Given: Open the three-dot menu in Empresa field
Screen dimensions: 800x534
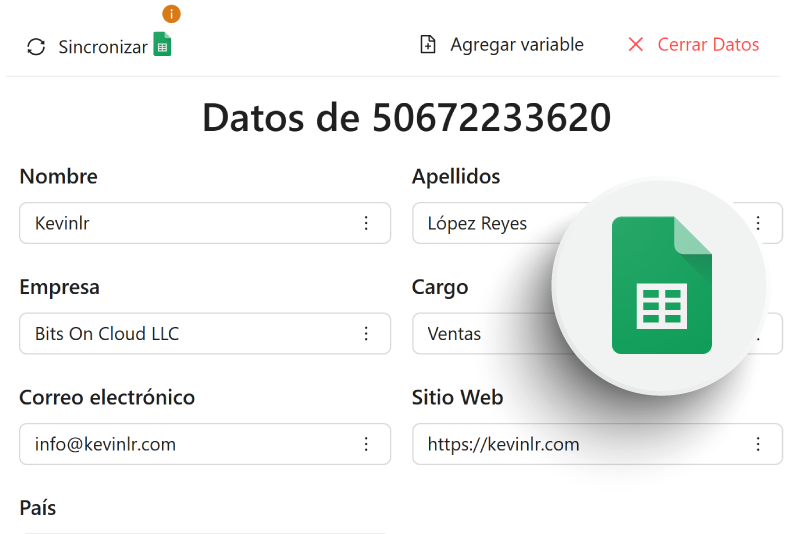Looking at the screenshot, I should 366,334.
